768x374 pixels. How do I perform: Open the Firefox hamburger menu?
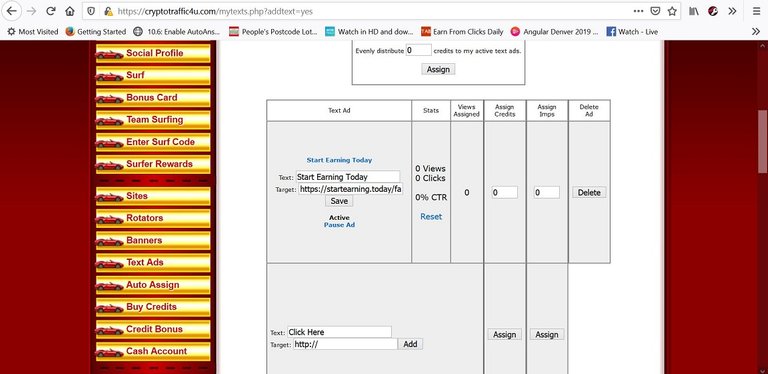click(x=756, y=11)
